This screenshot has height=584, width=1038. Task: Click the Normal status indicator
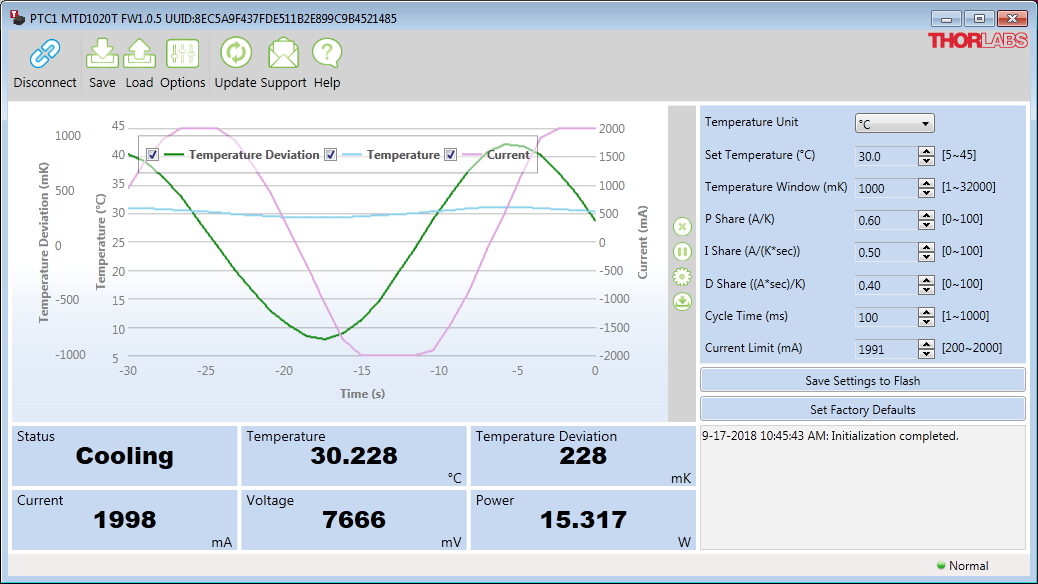coord(963,565)
